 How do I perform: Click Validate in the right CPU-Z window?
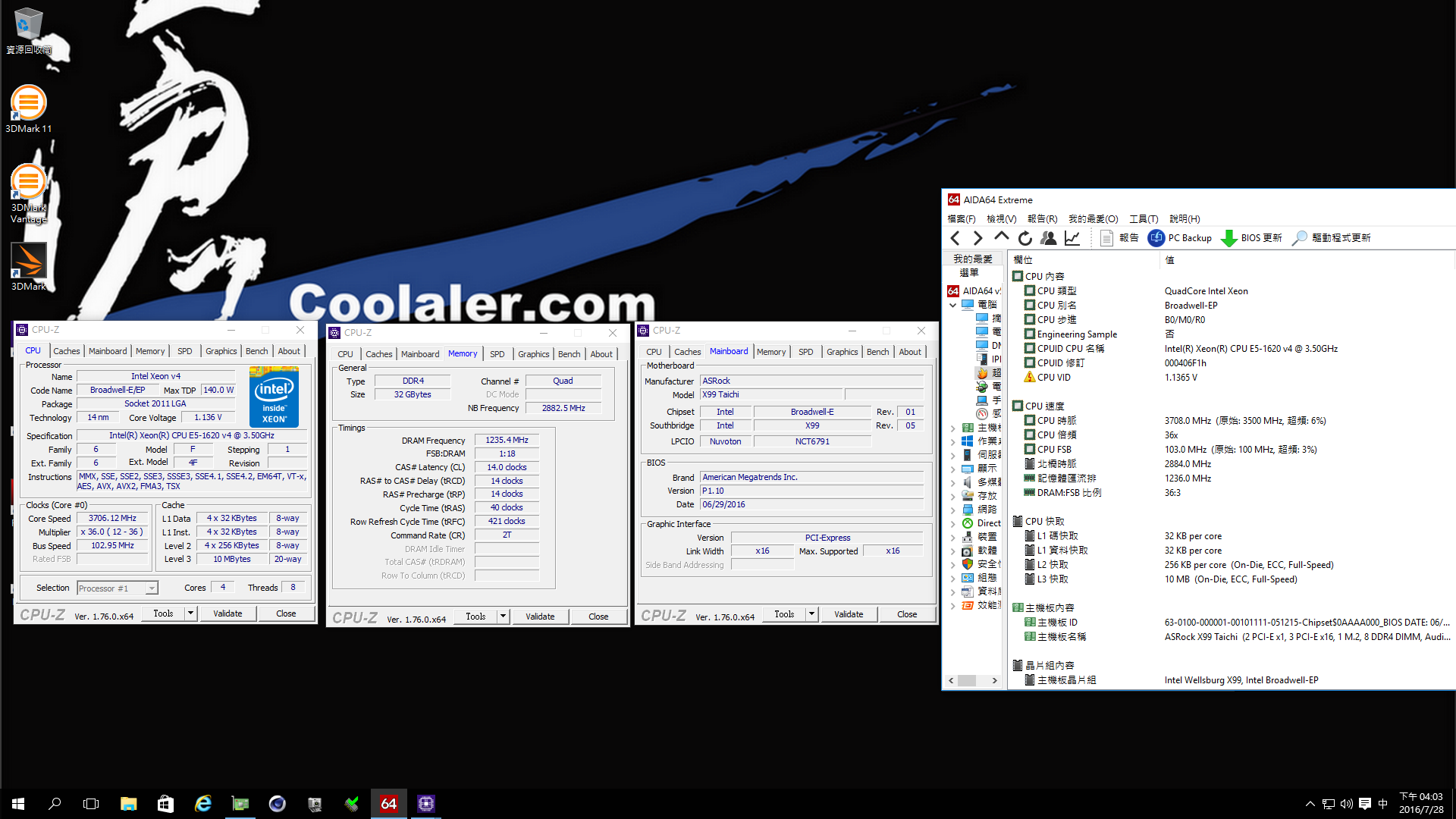point(849,614)
